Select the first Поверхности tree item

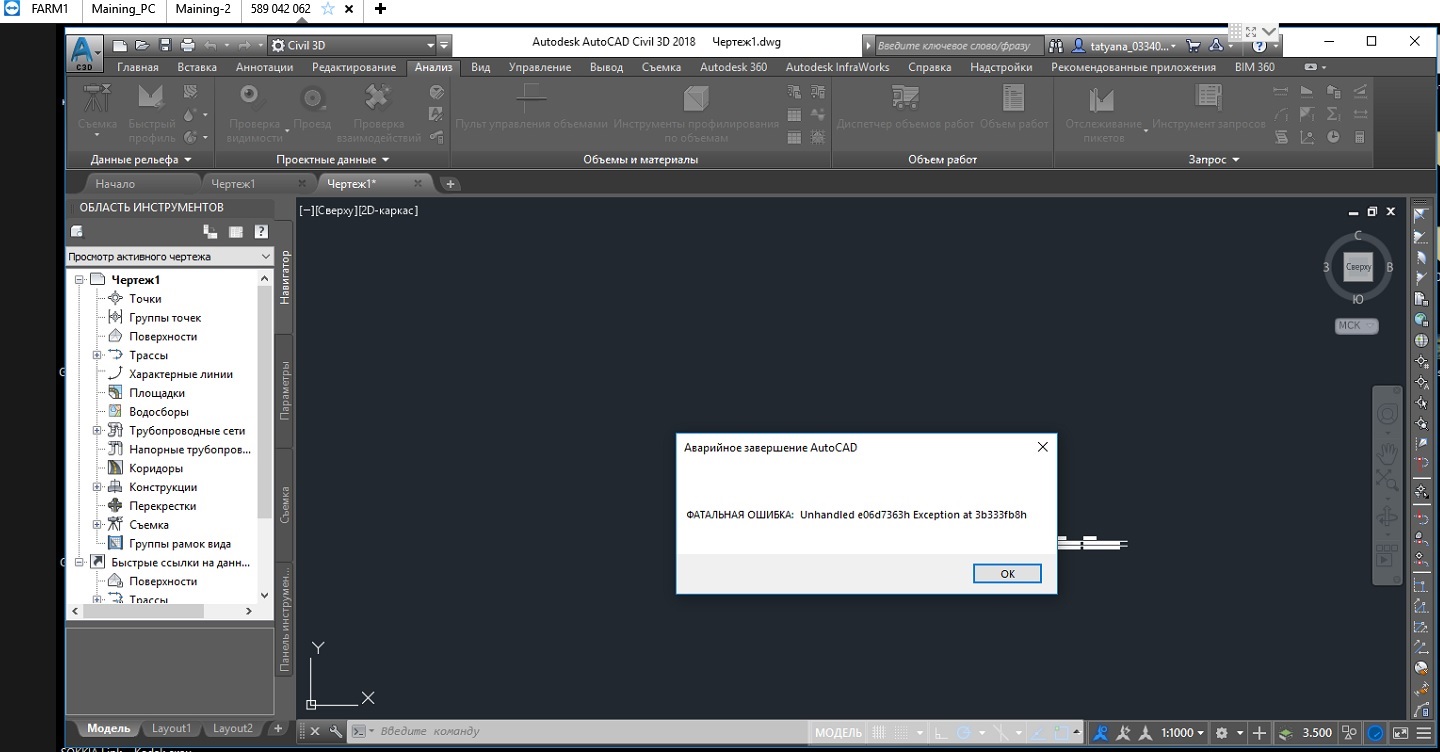tap(163, 337)
